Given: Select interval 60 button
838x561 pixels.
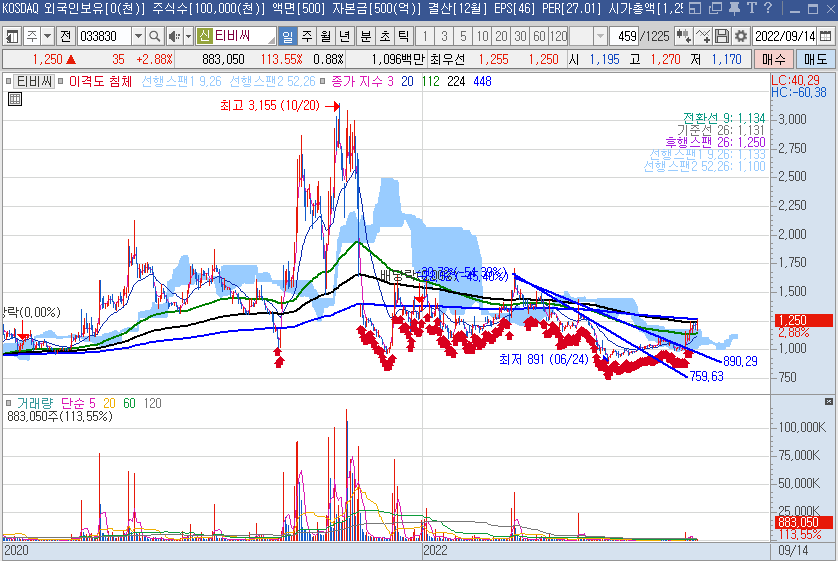Looking at the screenshot, I should (540, 36).
